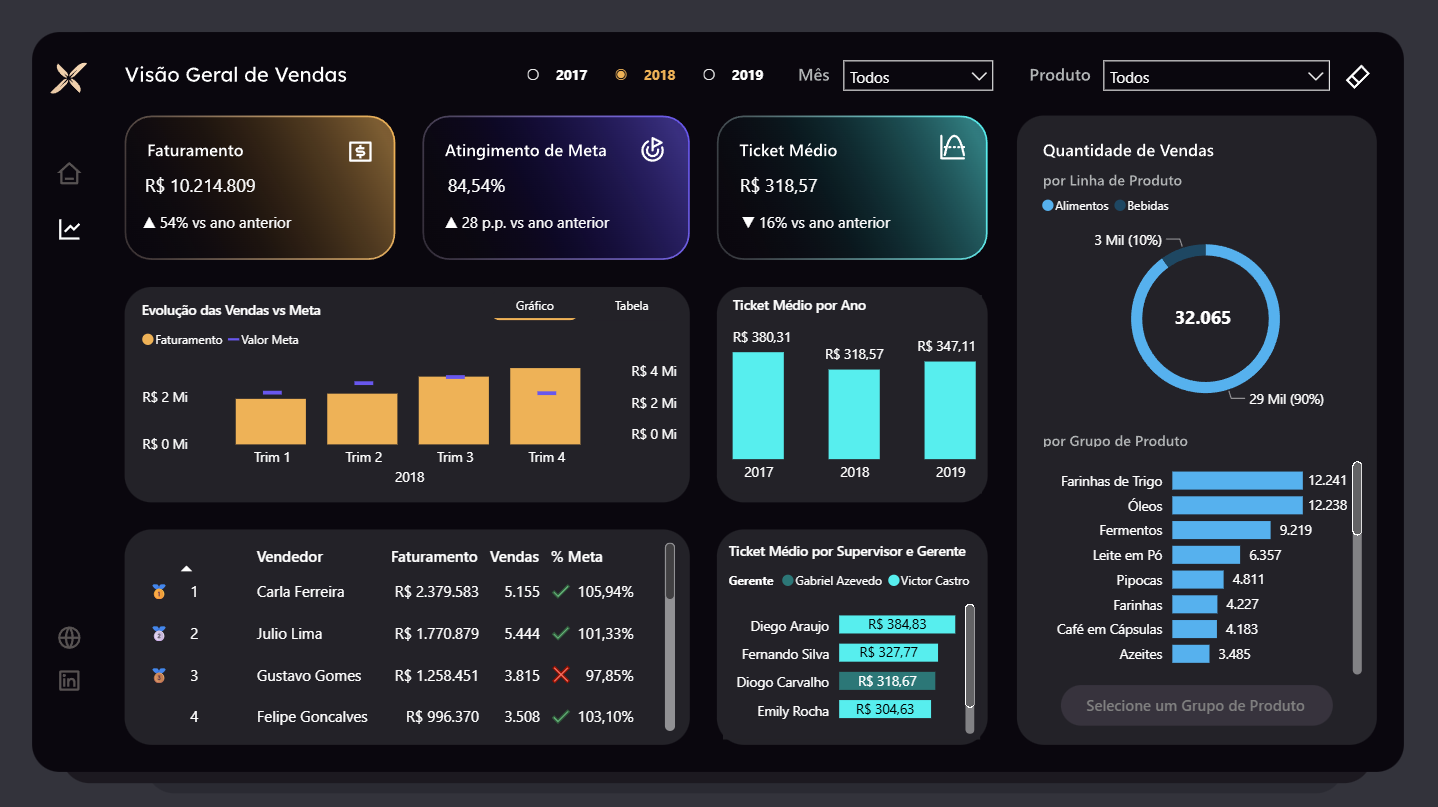This screenshot has height=807, width=1438.
Task: Click the % Meta column header
Action: [577, 557]
